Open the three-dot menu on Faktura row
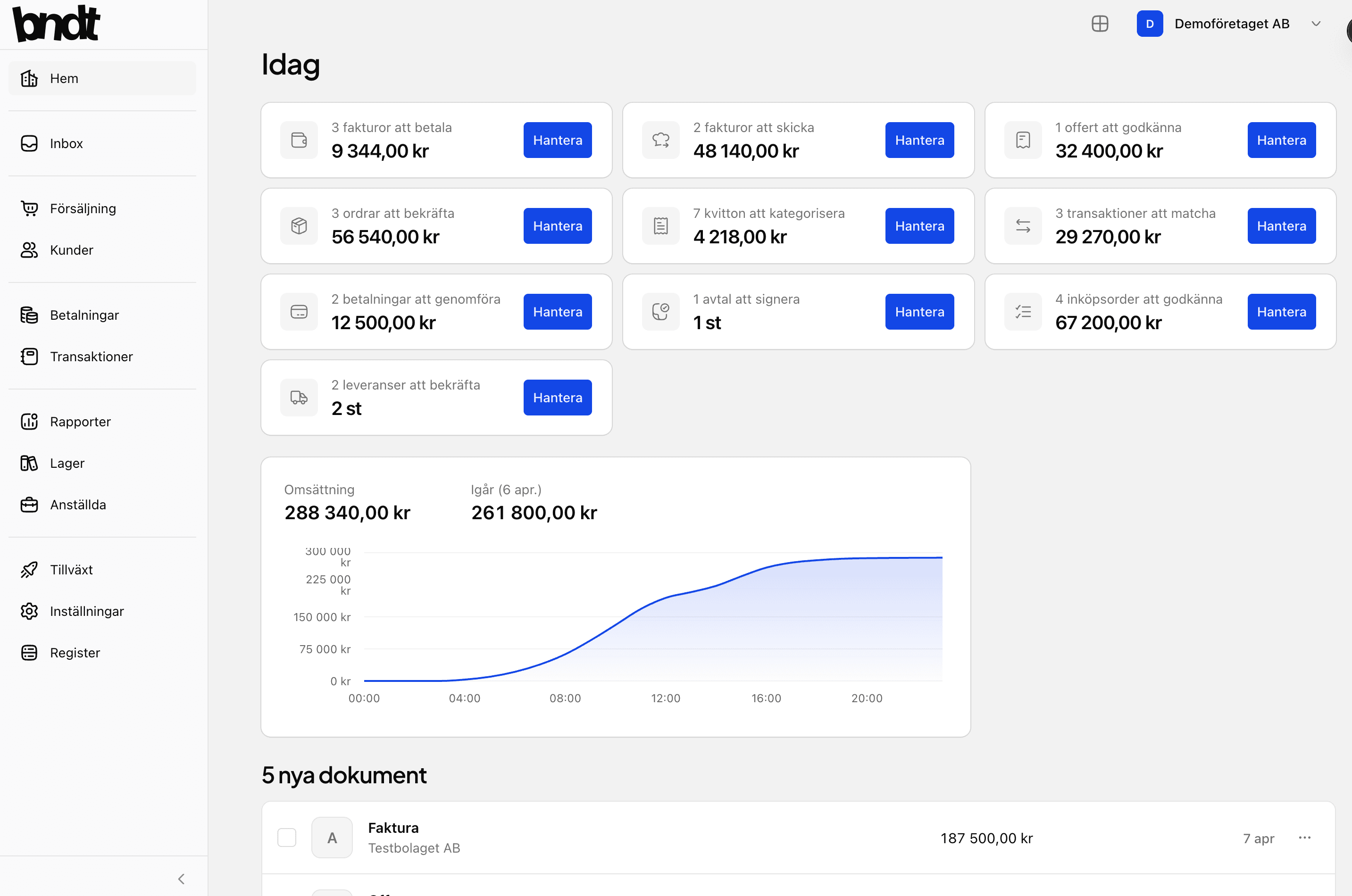The width and height of the screenshot is (1352, 896). (x=1304, y=838)
